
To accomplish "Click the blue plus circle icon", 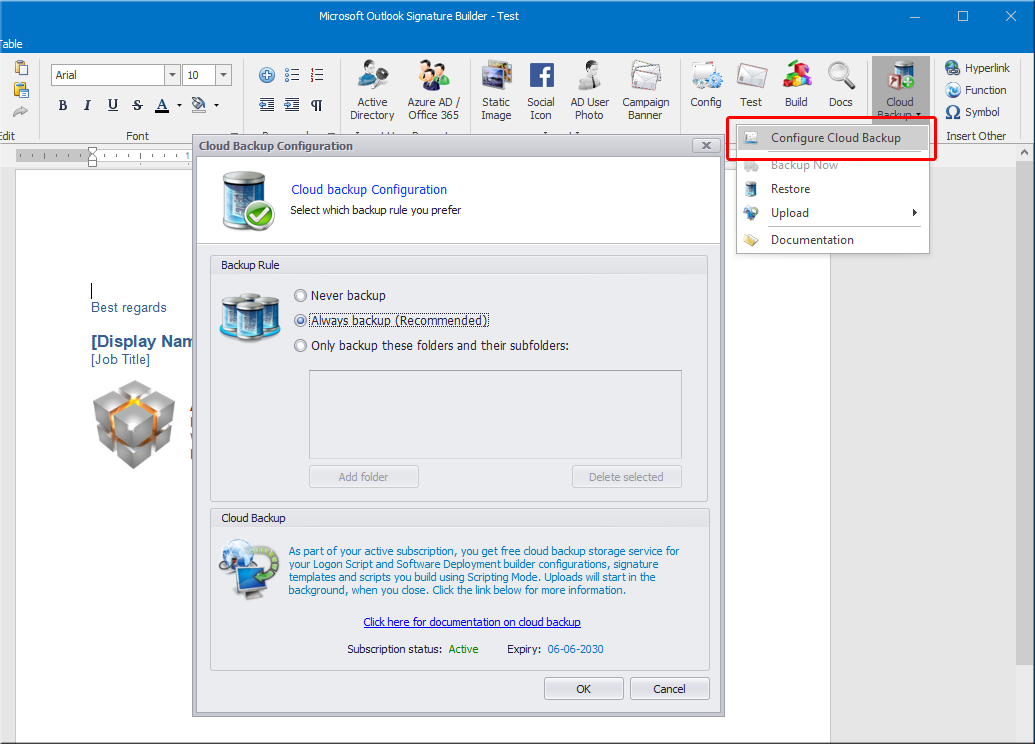I will pyautogui.click(x=267, y=75).
